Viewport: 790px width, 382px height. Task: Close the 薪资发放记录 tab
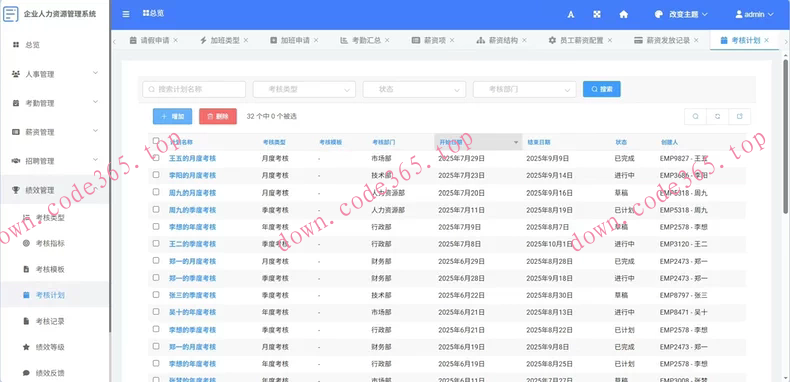(696, 40)
